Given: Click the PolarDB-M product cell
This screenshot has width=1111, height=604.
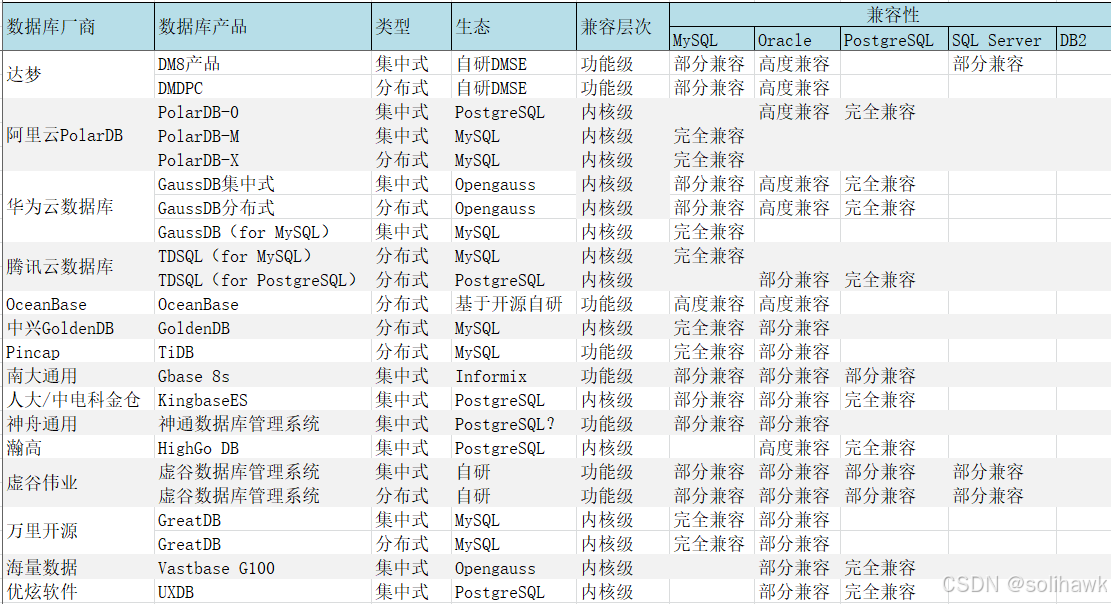Looking at the screenshot, I should pyautogui.click(x=262, y=136).
